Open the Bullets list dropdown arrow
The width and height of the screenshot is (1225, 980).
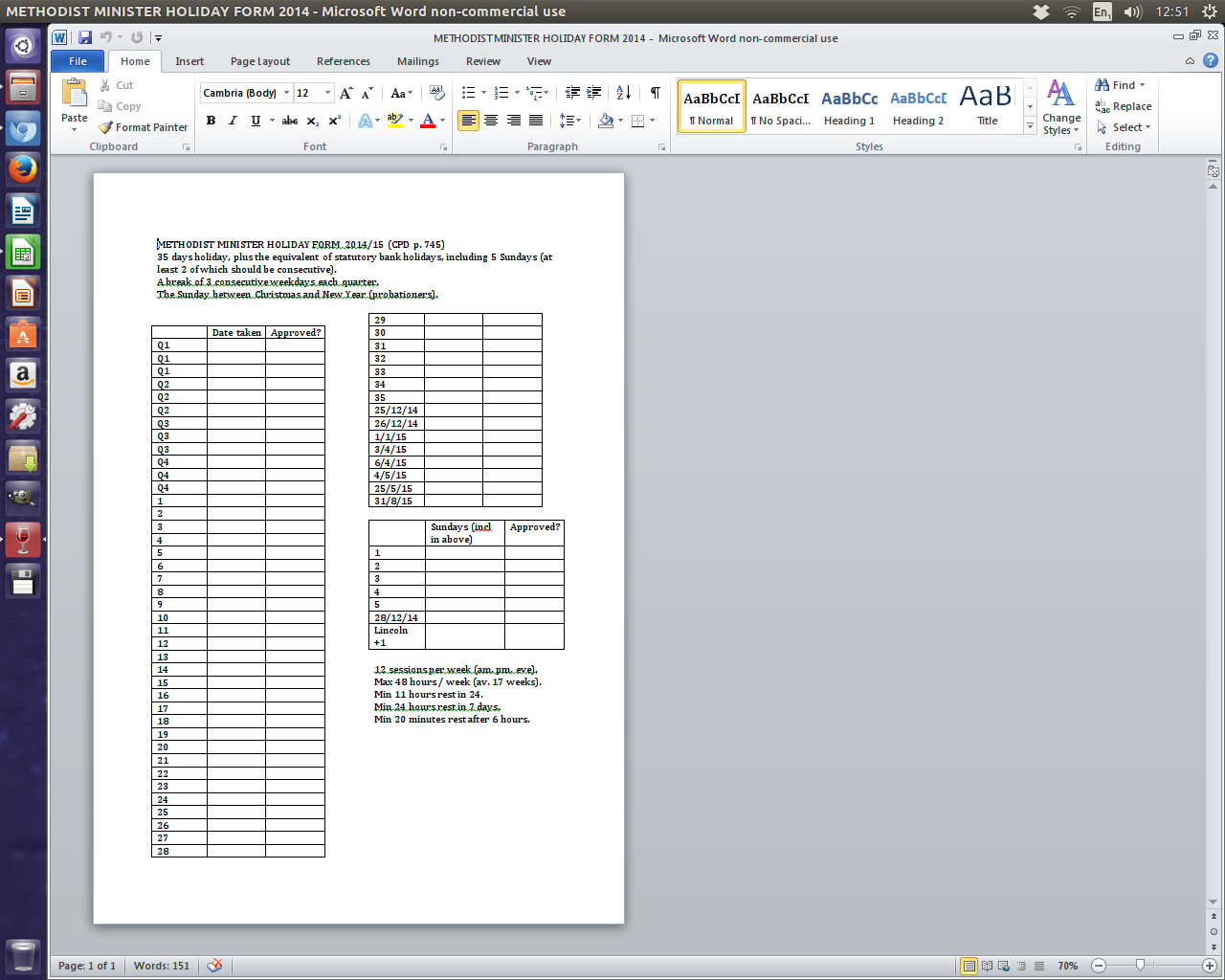(x=483, y=93)
